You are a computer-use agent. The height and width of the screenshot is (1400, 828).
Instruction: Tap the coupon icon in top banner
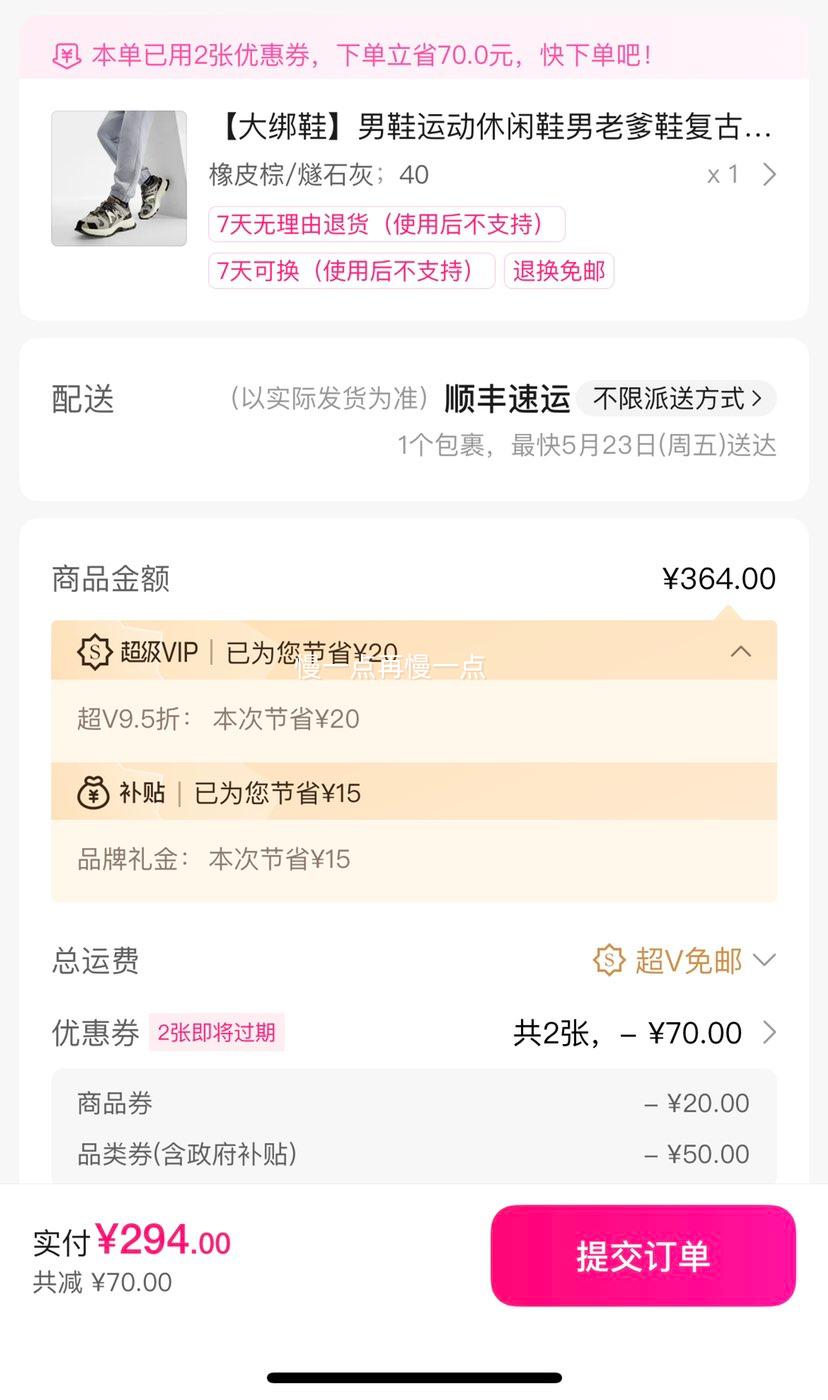pyautogui.click(x=66, y=56)
